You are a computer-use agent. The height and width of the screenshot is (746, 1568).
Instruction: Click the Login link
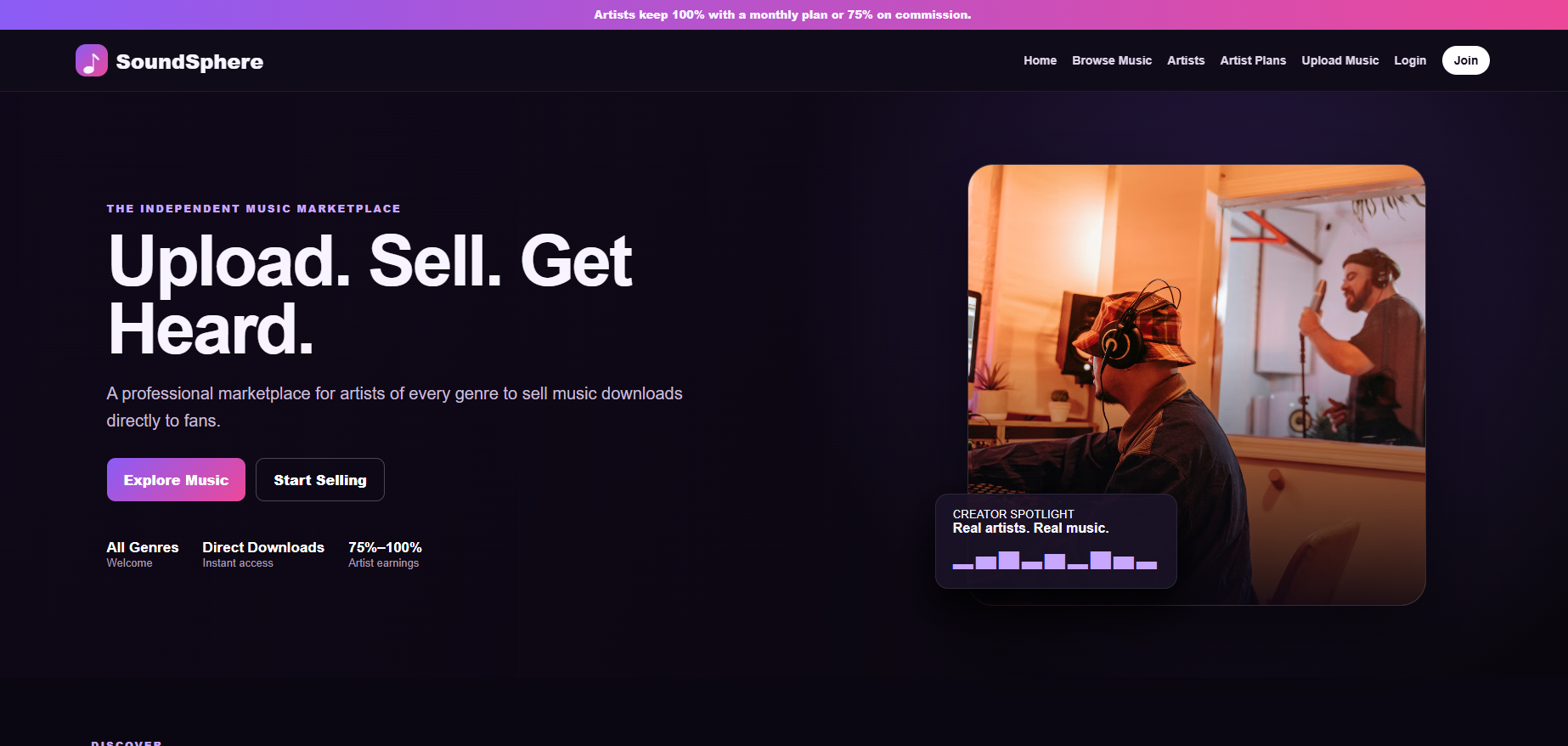pos(1410,60)
